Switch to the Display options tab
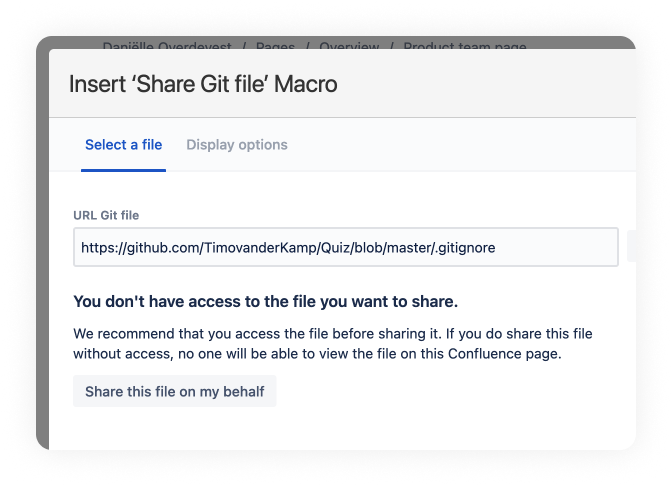This screenshot has height=486, width=672. (237, 145)
